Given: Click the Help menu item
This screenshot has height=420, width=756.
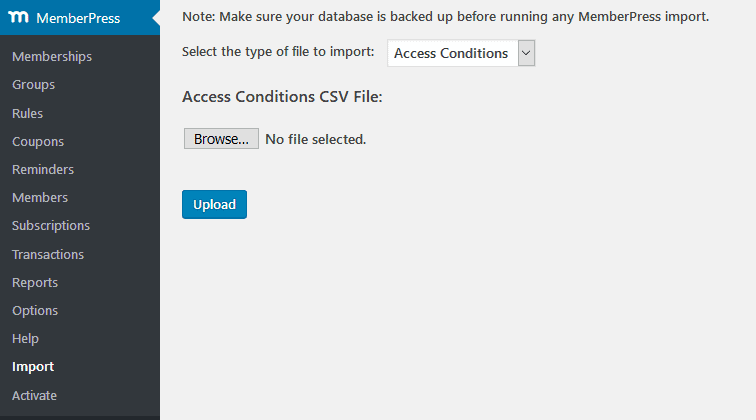Looking at the screenshot, I should point(25,339).
